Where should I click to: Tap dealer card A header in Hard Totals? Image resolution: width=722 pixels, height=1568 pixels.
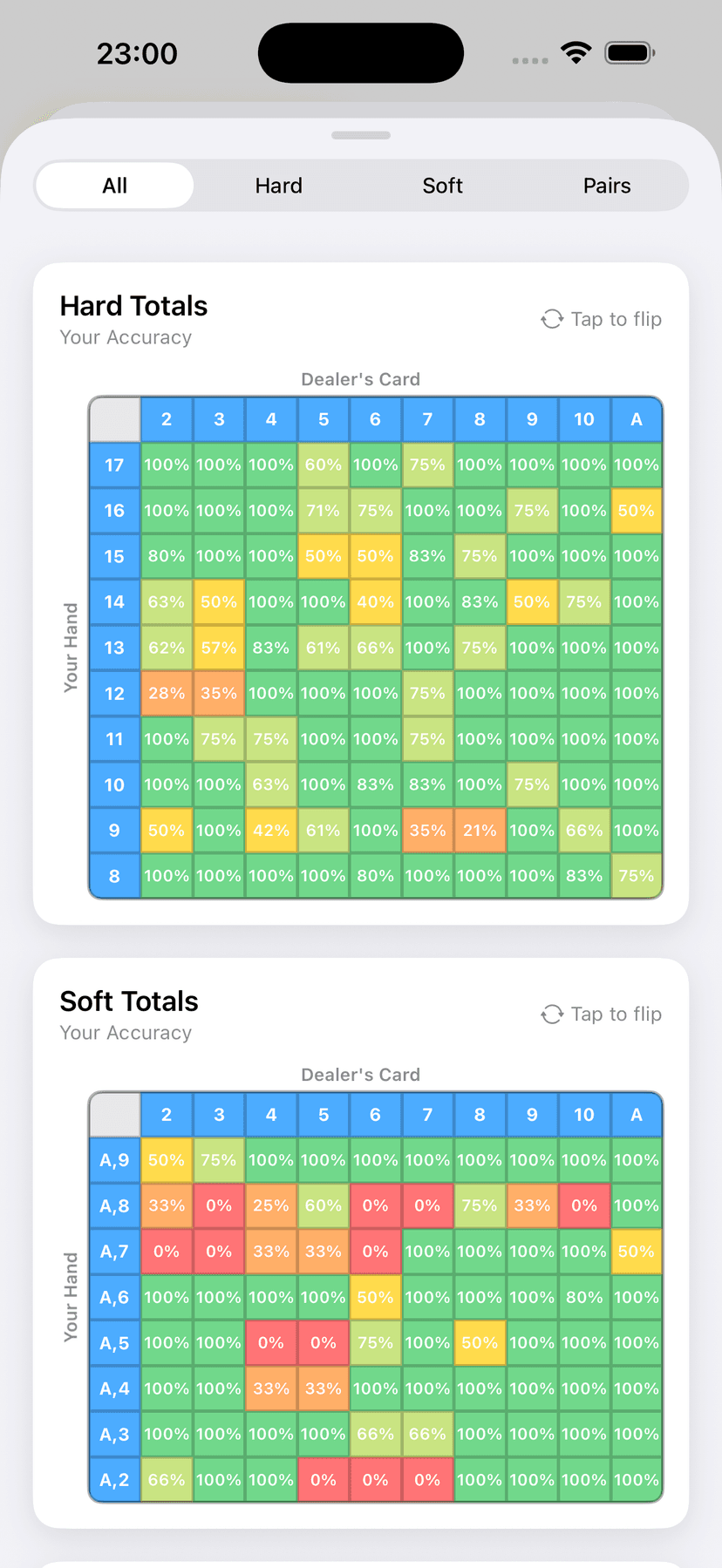pyautogui.click(x=637, y=419)
